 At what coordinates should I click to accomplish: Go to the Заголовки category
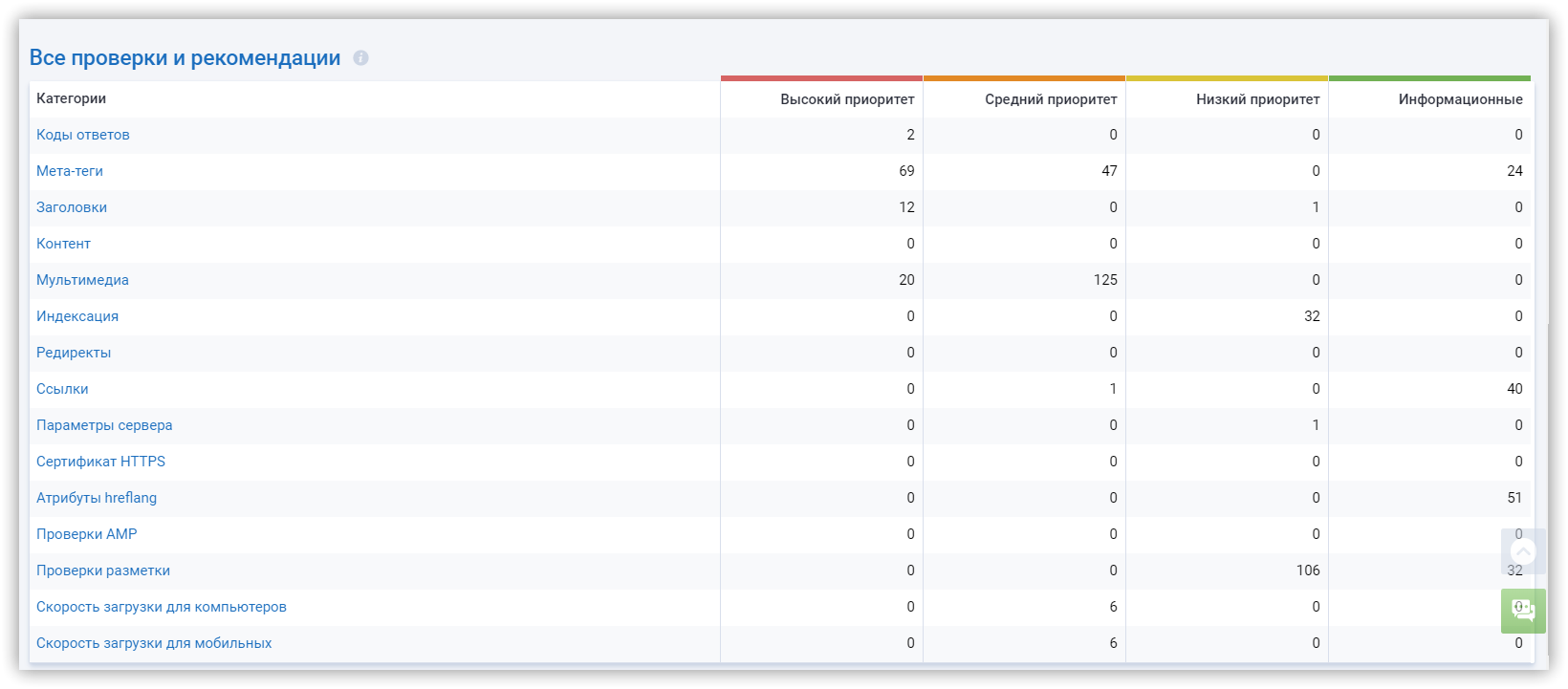[72, 207]
